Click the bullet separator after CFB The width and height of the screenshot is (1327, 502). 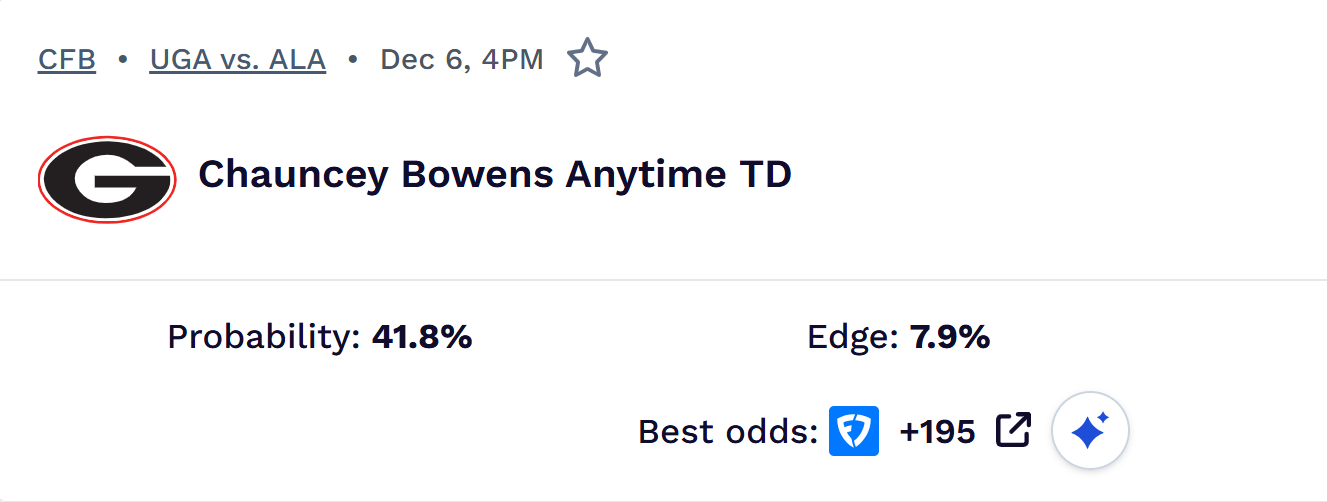(x=123, y=60)
